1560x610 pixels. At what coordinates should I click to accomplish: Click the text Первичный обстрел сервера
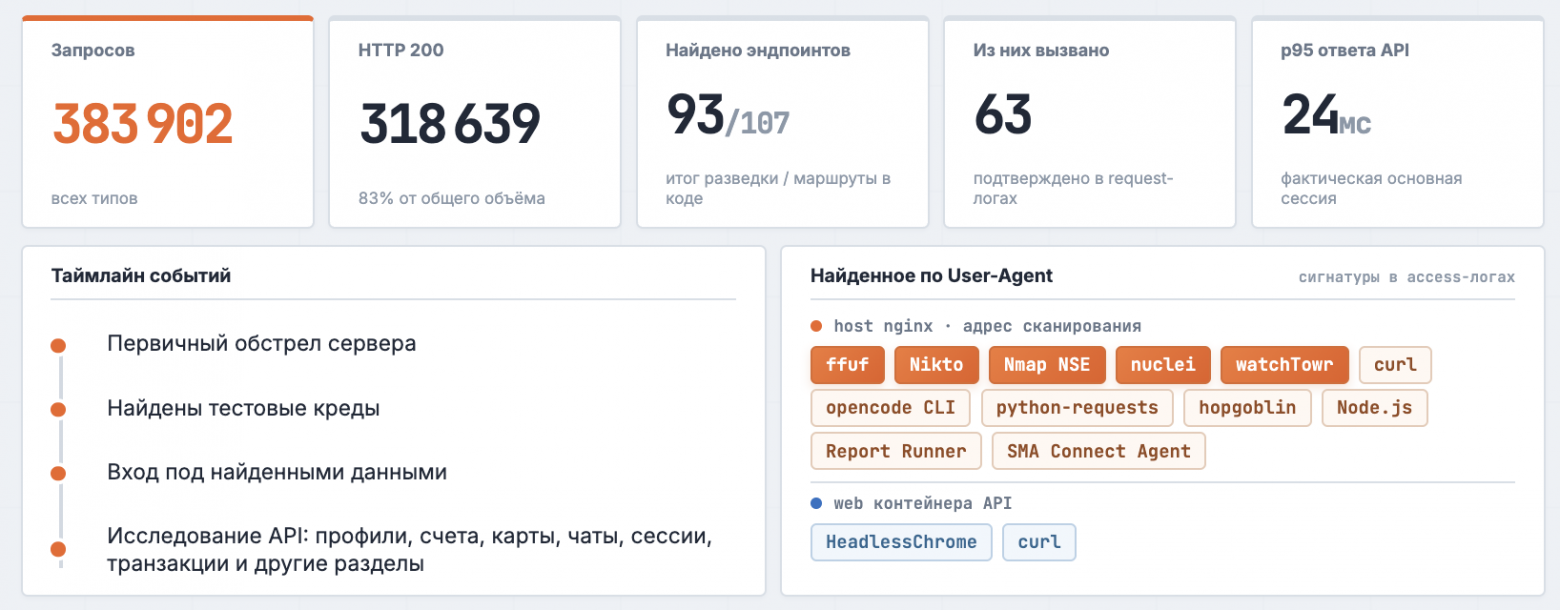point(261,344)
